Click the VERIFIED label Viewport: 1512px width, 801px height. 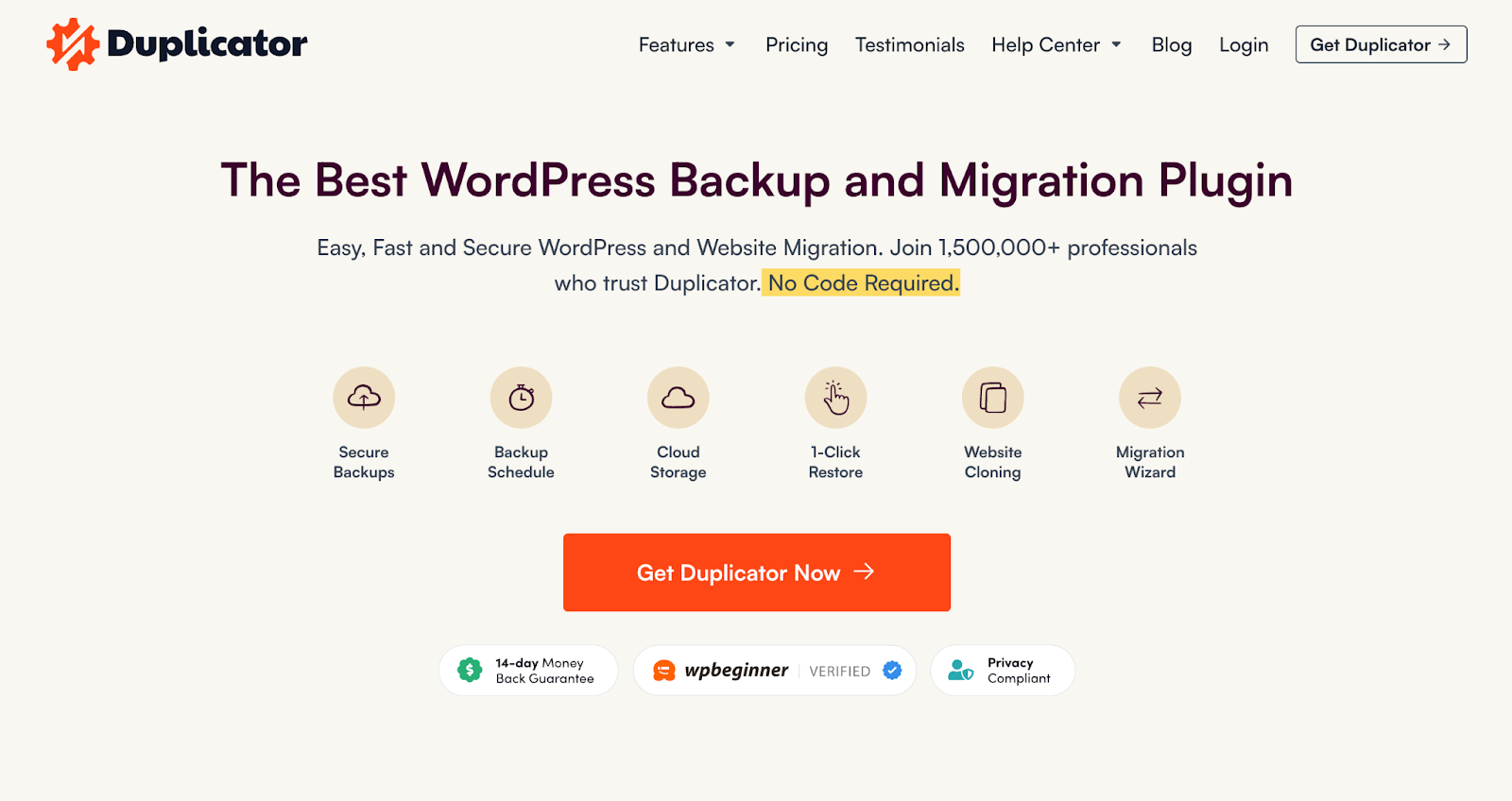point(839,671)
